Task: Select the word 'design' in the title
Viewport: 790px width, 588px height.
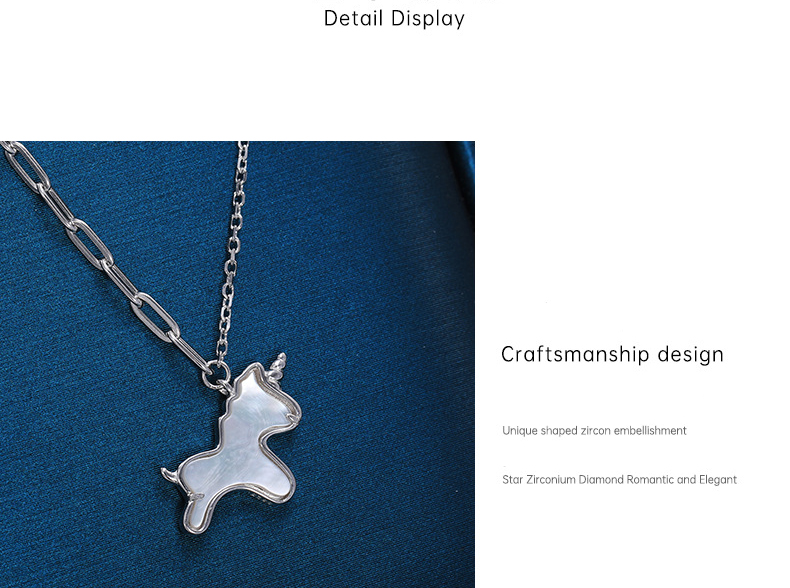Action: (691, 354)
